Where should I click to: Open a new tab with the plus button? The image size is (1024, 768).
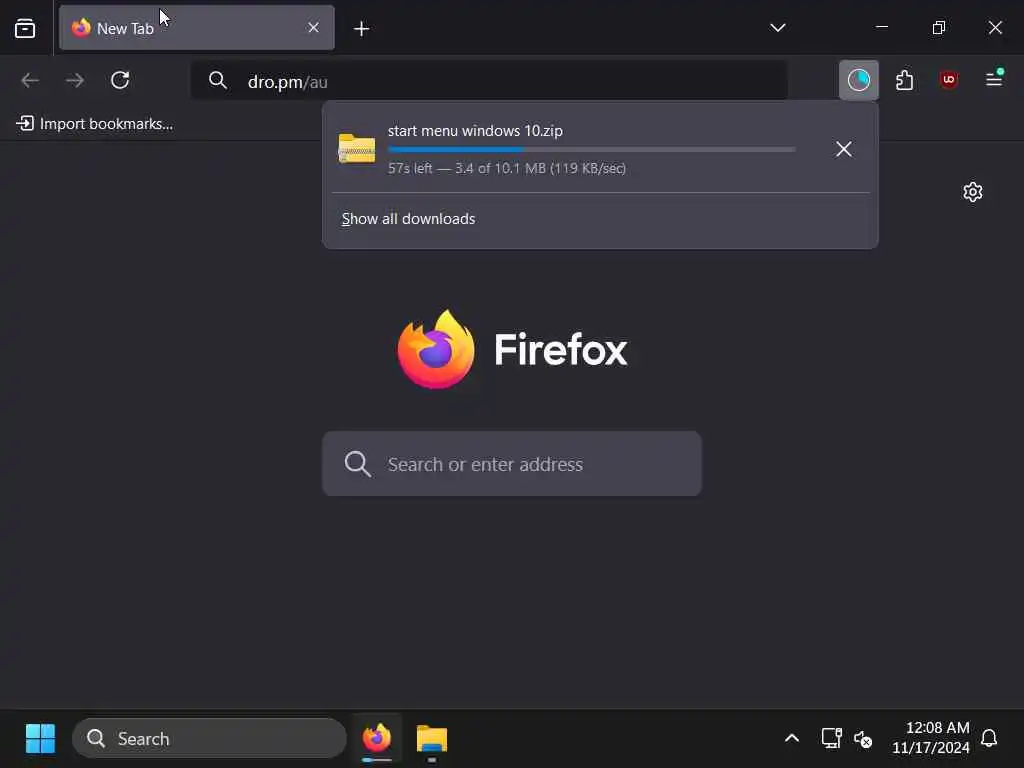point(361,28)
